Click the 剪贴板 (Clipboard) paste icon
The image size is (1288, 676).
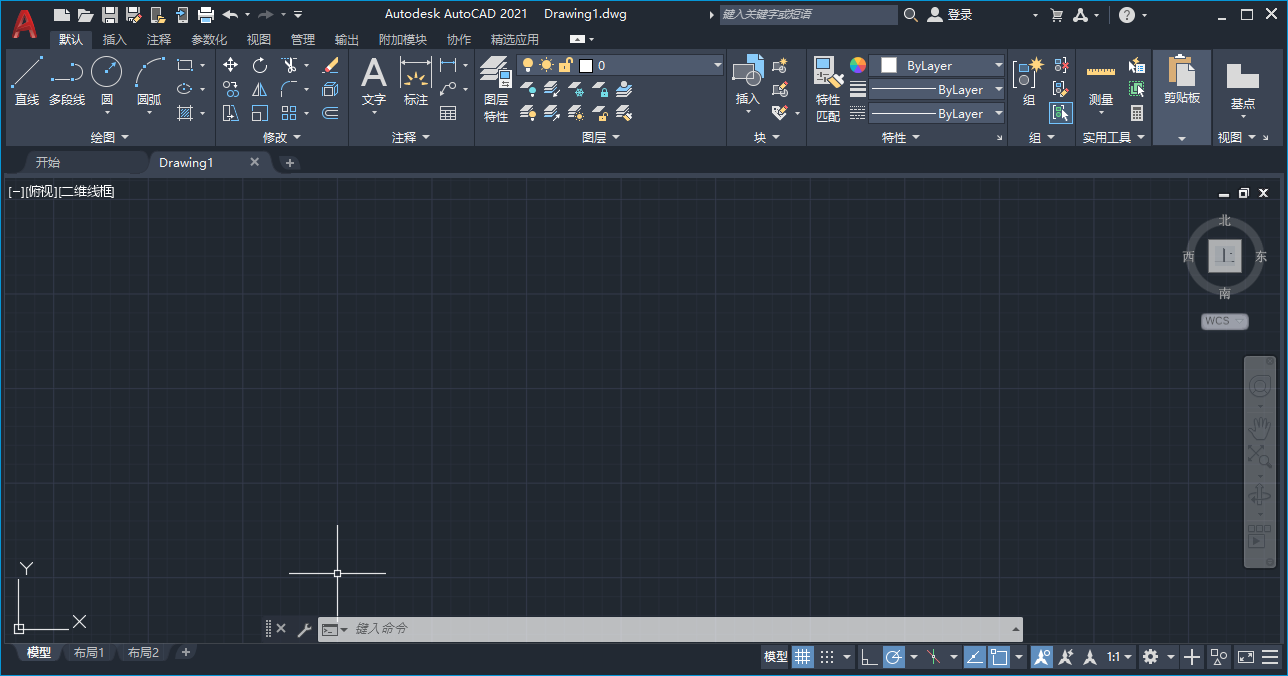1181,80
